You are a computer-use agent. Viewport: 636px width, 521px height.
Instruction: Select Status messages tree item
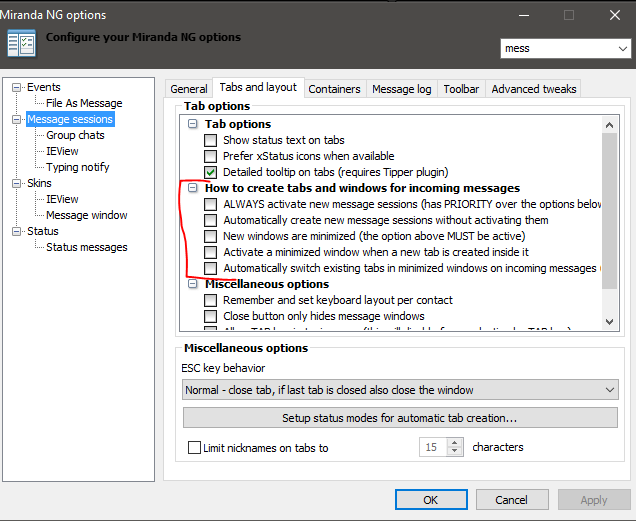click(86, 247)
